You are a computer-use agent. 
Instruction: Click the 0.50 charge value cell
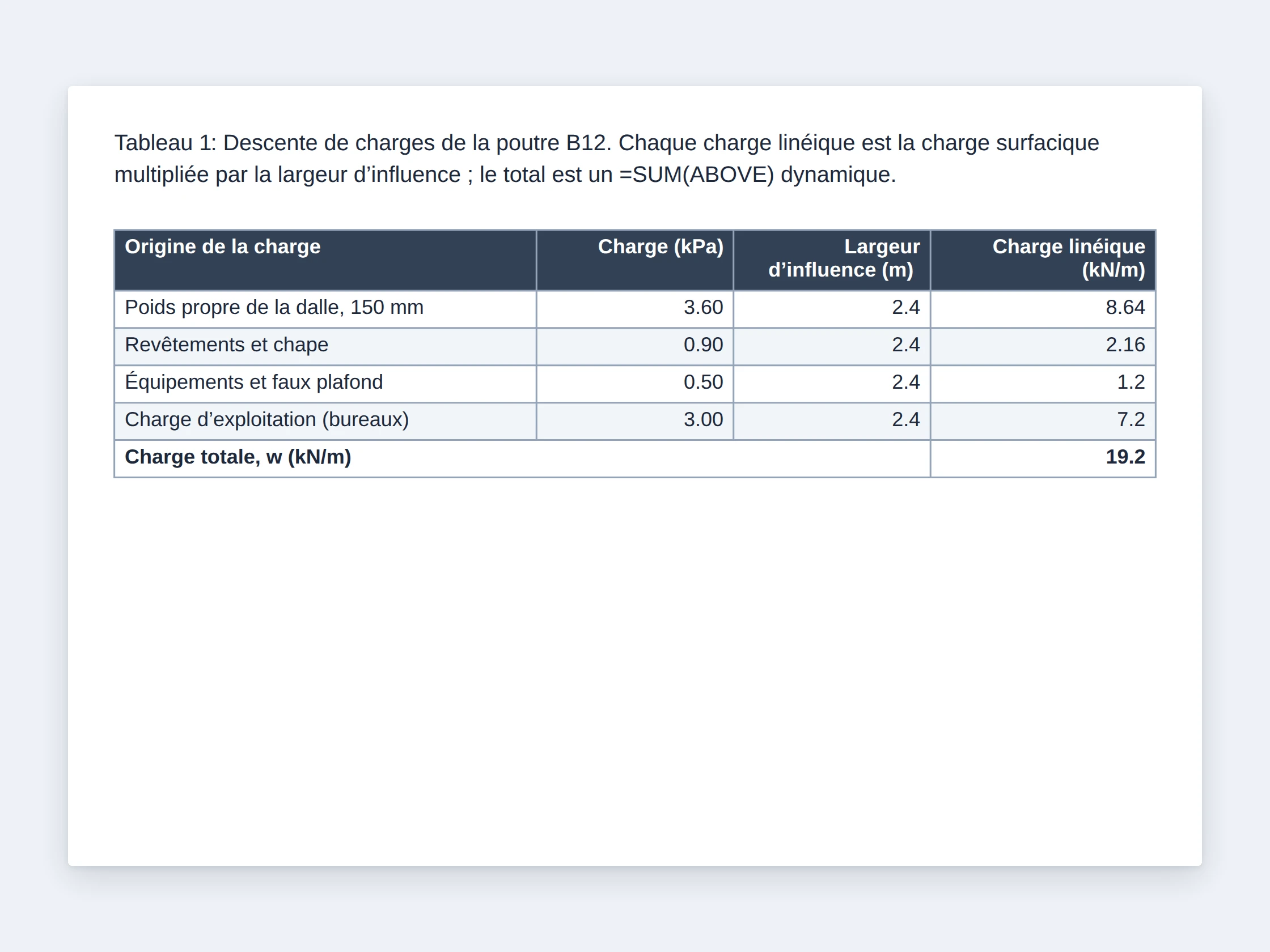tap(635, 383)
